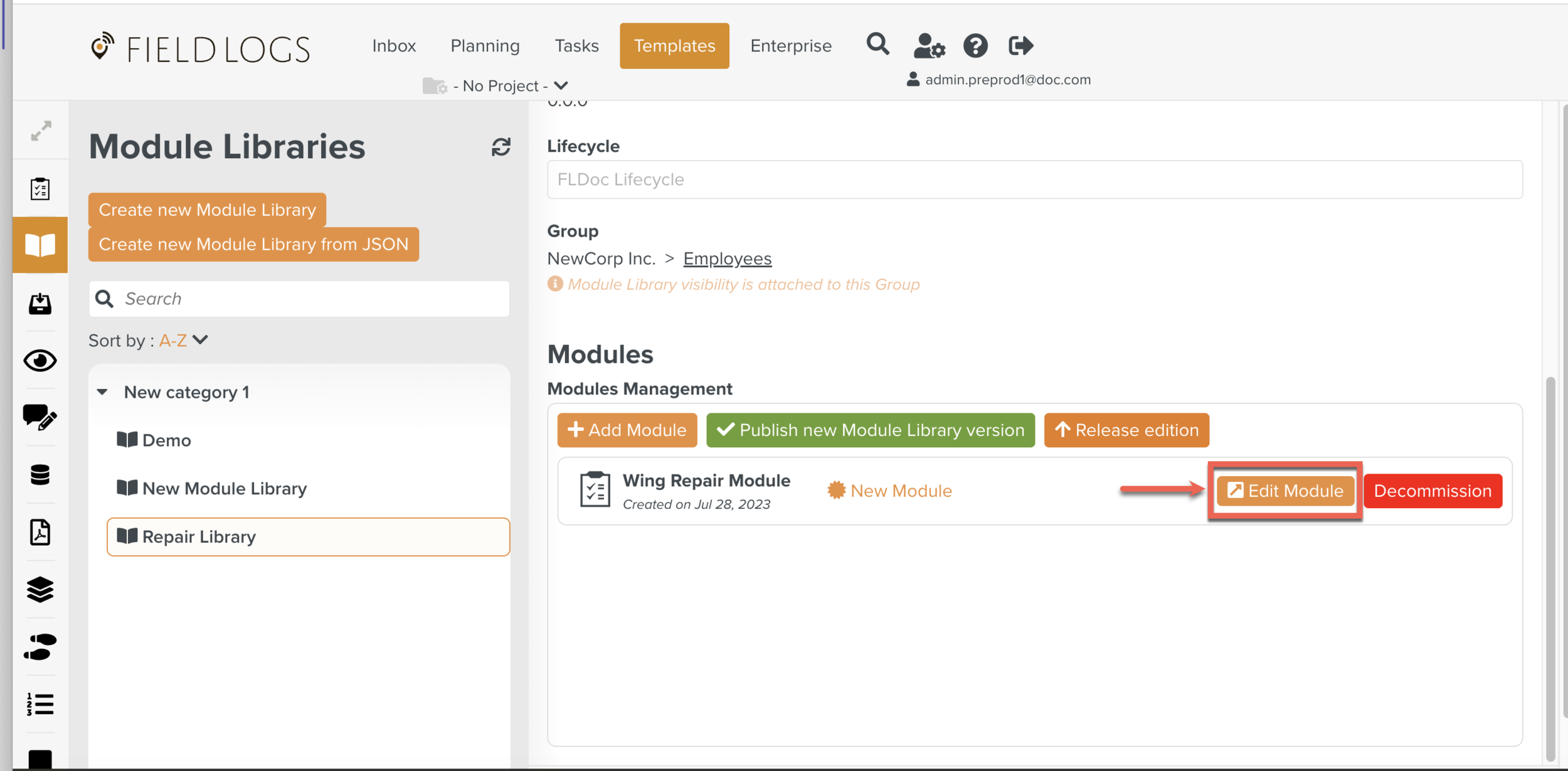Open the No Project selector dropdown
Image resolution: width=1568 pixels, height=771 pixels.
(502, 86)
